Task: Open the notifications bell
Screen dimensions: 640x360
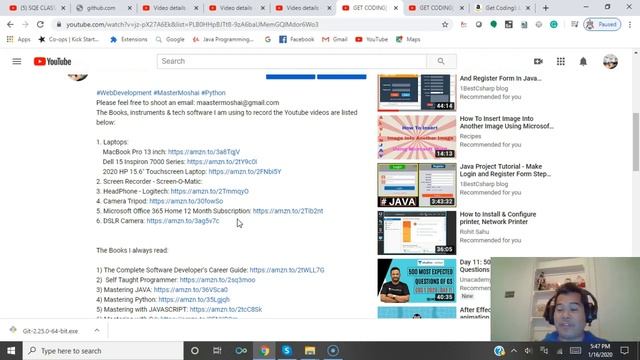Action: point(583,61)
